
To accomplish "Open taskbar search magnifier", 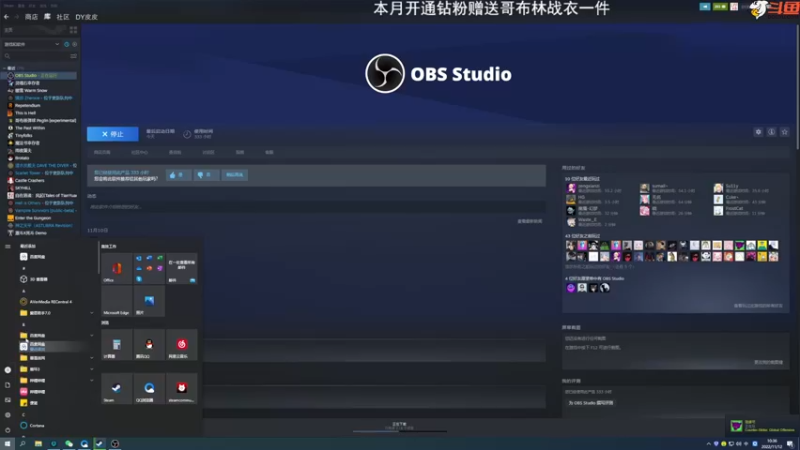I will [22, 444].
